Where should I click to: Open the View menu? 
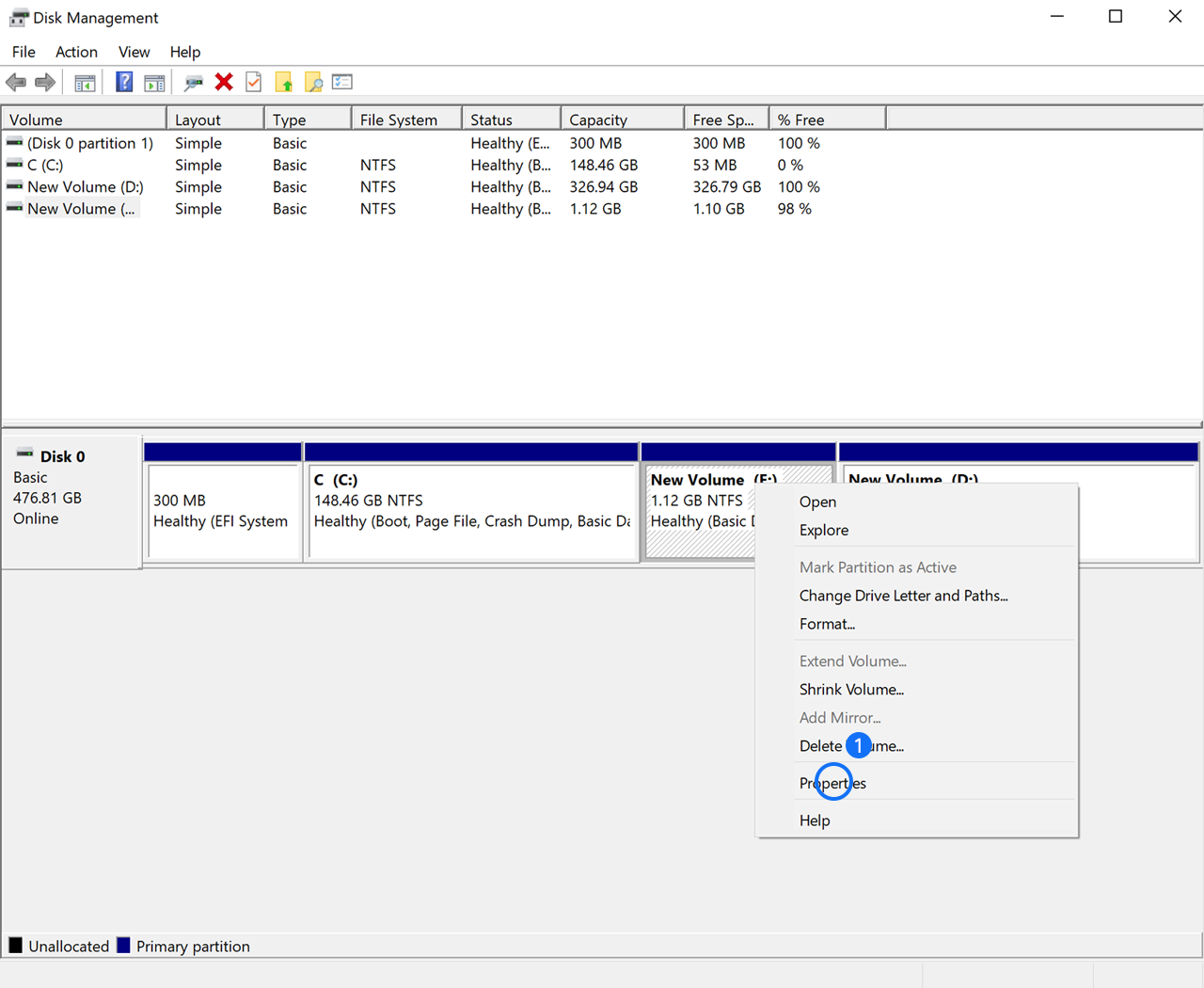134,52
